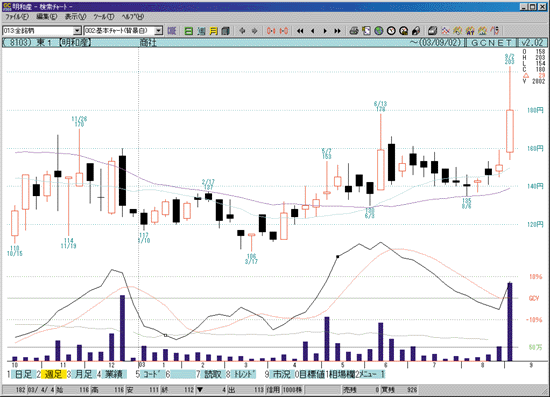Jump forward fast with the double-right arrow
550x397 pixels.
pyautogui.click(x=337, y=31)
